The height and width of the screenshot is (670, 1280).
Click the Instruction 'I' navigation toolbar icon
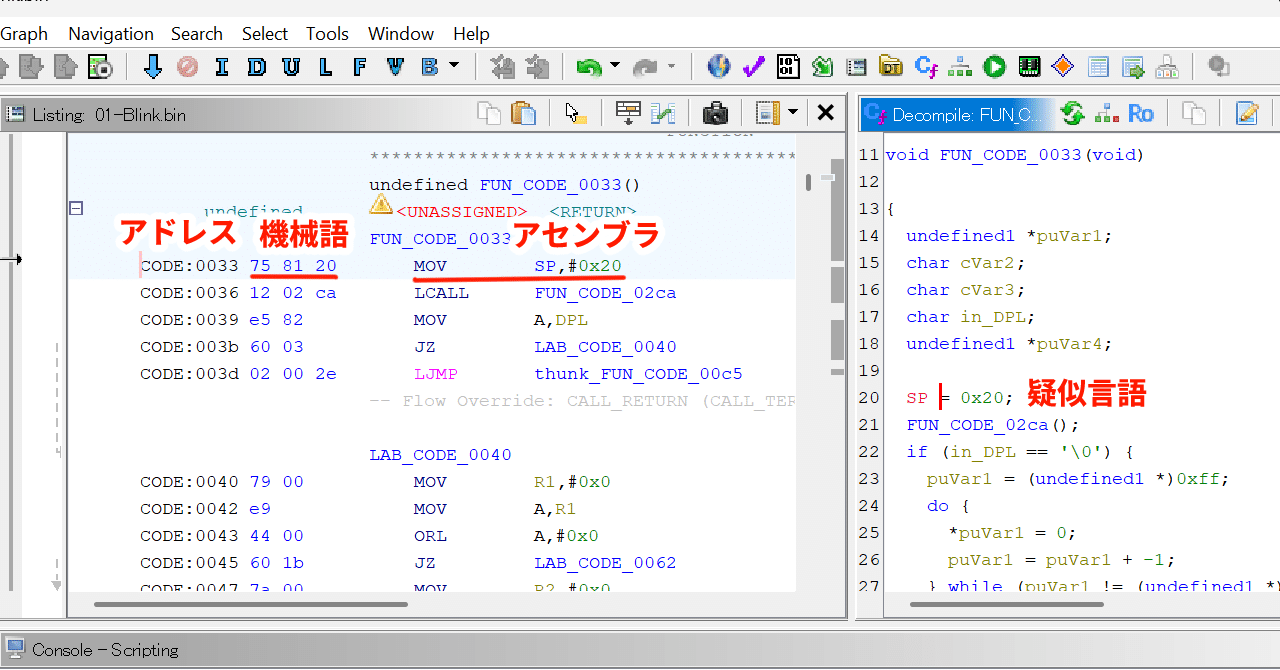(222, 67)
